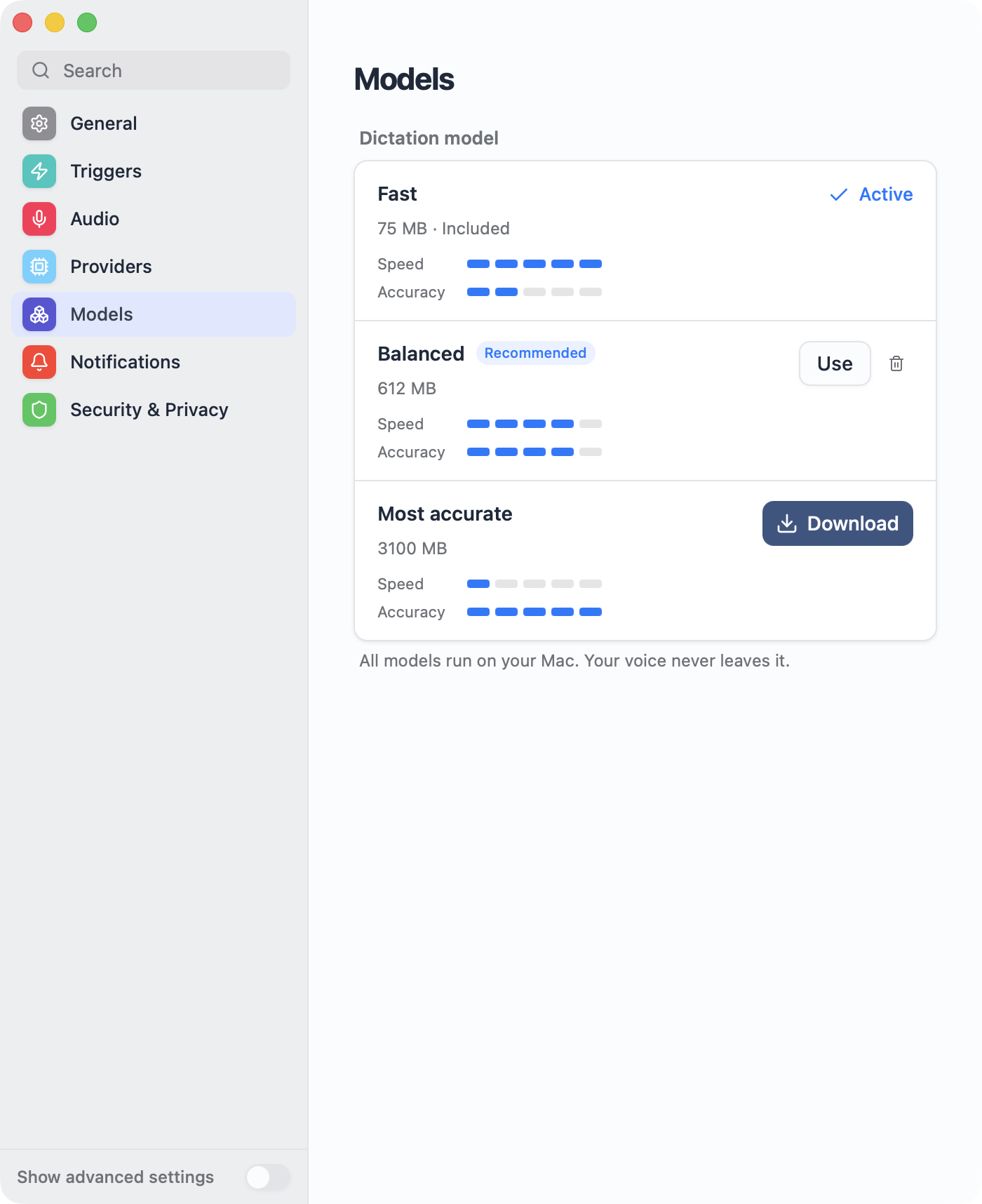The height and width of the screenshot is (1204, 982).
Task: Go to Triggers settings
Action: click(x=154, y=171)
